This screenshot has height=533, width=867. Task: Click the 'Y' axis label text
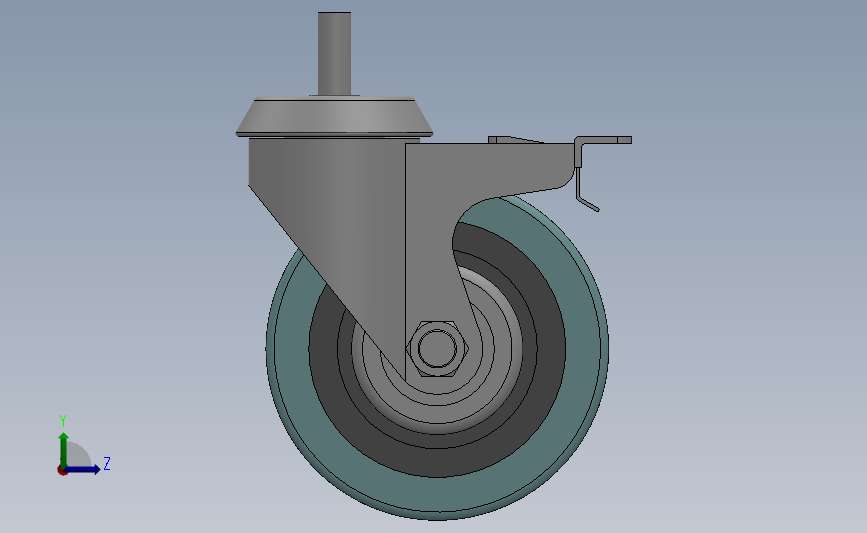(63, 421)
